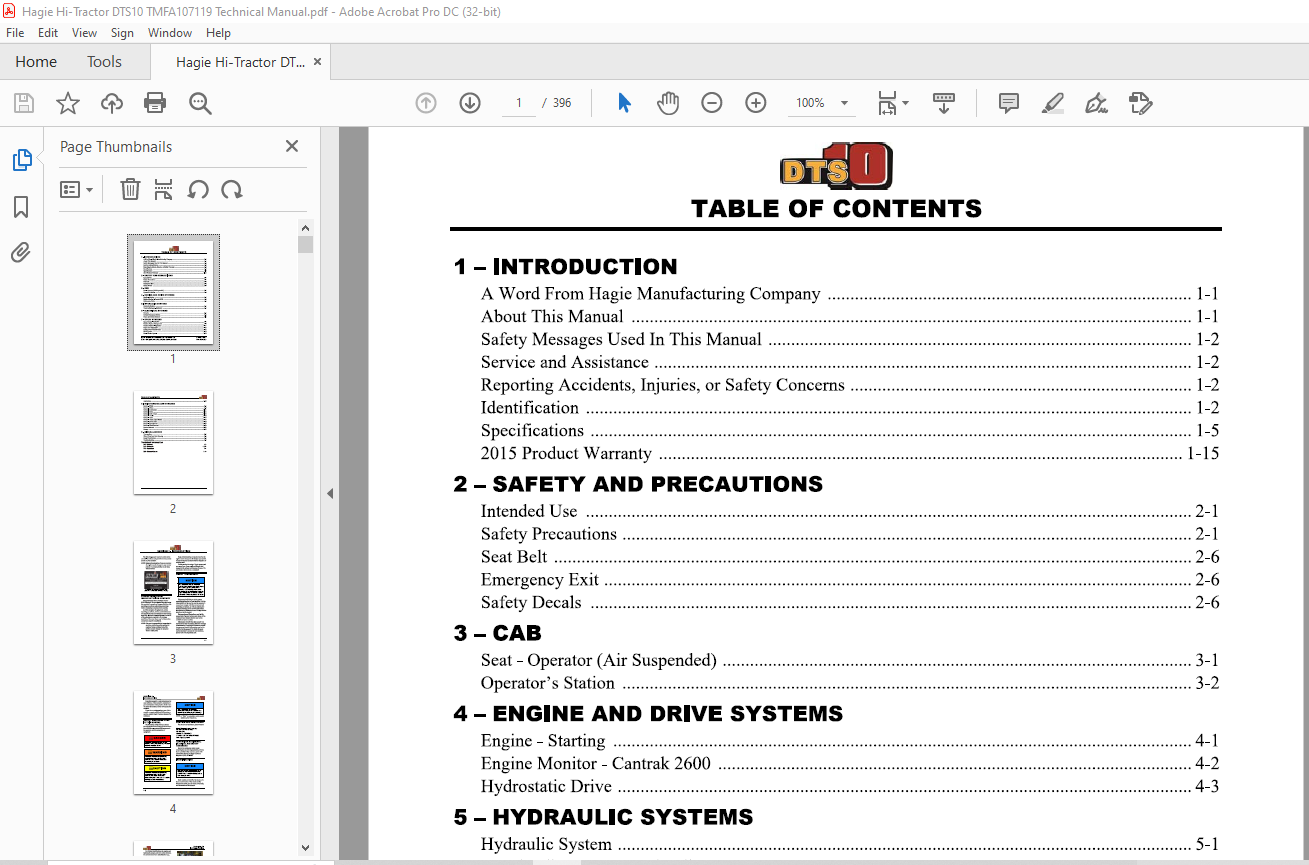The height and width of the screenshot is (865, 1309).
Task: Open the File menu
Action: [15, 33]
